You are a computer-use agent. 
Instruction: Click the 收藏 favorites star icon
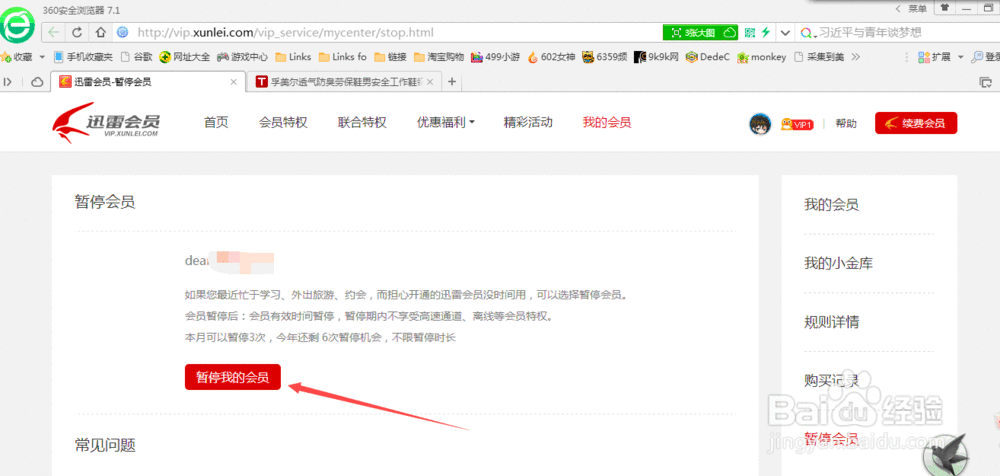point(6,57)
